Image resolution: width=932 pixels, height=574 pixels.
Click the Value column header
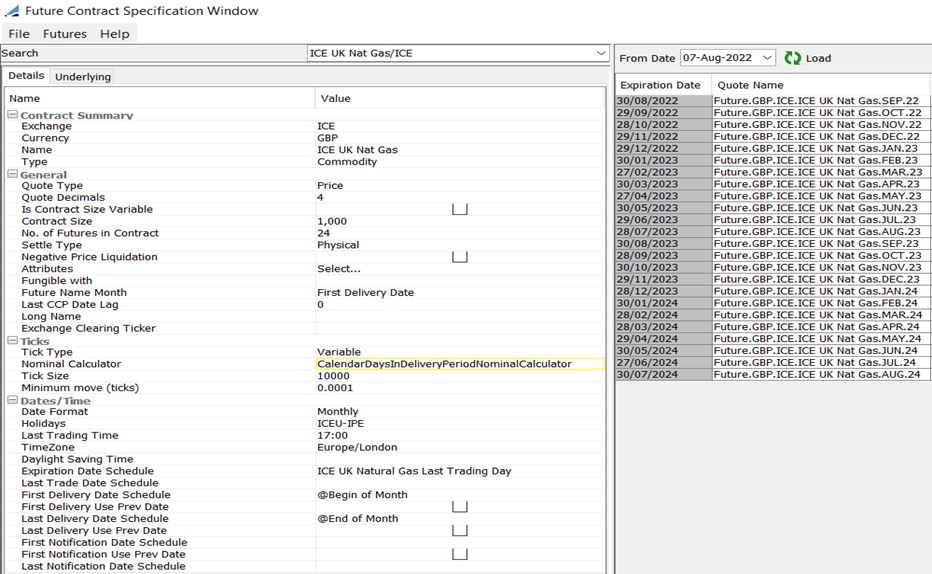coord(460,99)
